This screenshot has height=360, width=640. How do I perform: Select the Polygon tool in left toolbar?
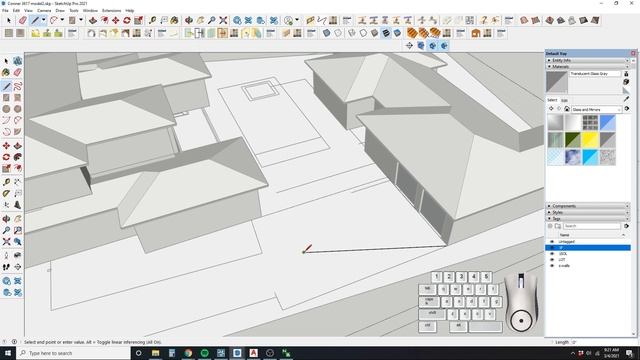pos(18,109)
